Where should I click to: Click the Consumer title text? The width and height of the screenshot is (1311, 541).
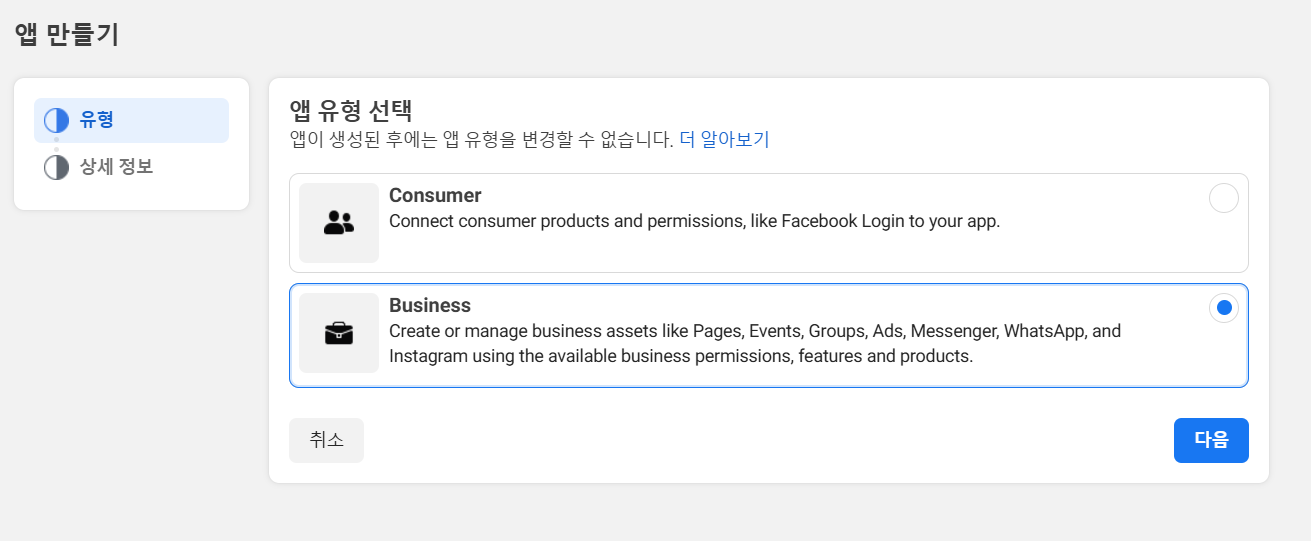point(435,195)
